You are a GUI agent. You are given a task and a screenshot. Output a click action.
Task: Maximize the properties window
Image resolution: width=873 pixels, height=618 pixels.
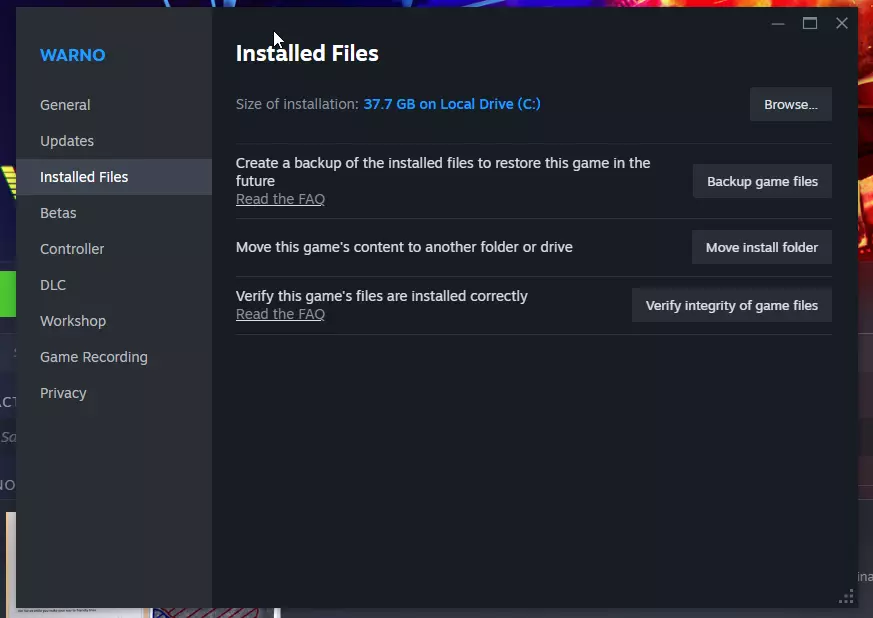(x=810, y=23)
